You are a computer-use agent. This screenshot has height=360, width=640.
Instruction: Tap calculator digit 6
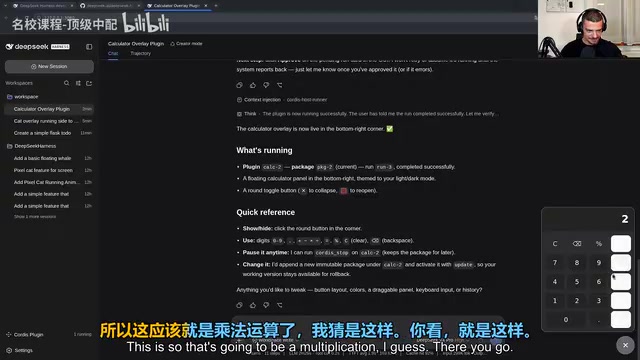point(599,282)
